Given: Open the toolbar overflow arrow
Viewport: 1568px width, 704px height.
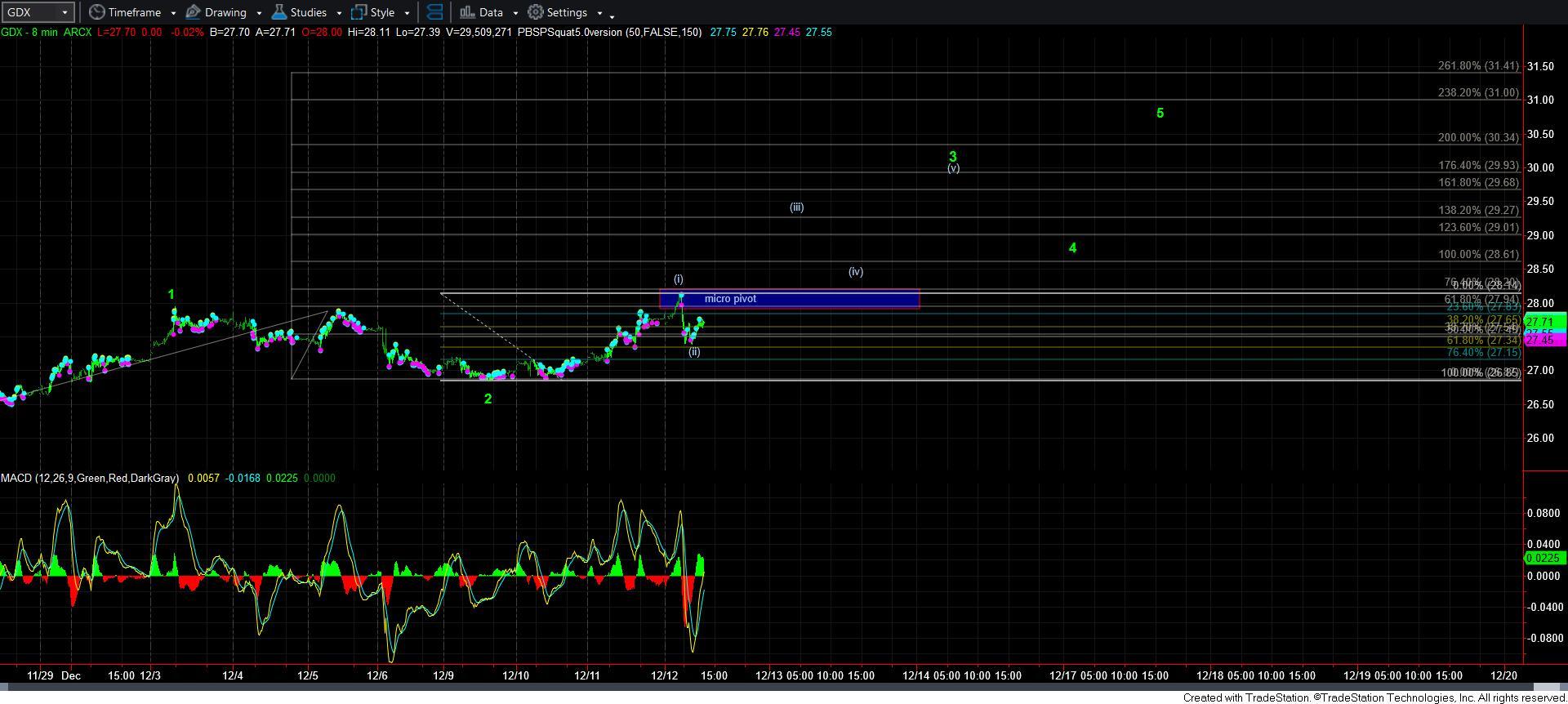Looking at the screenshot, I should [x=612, y=16].
